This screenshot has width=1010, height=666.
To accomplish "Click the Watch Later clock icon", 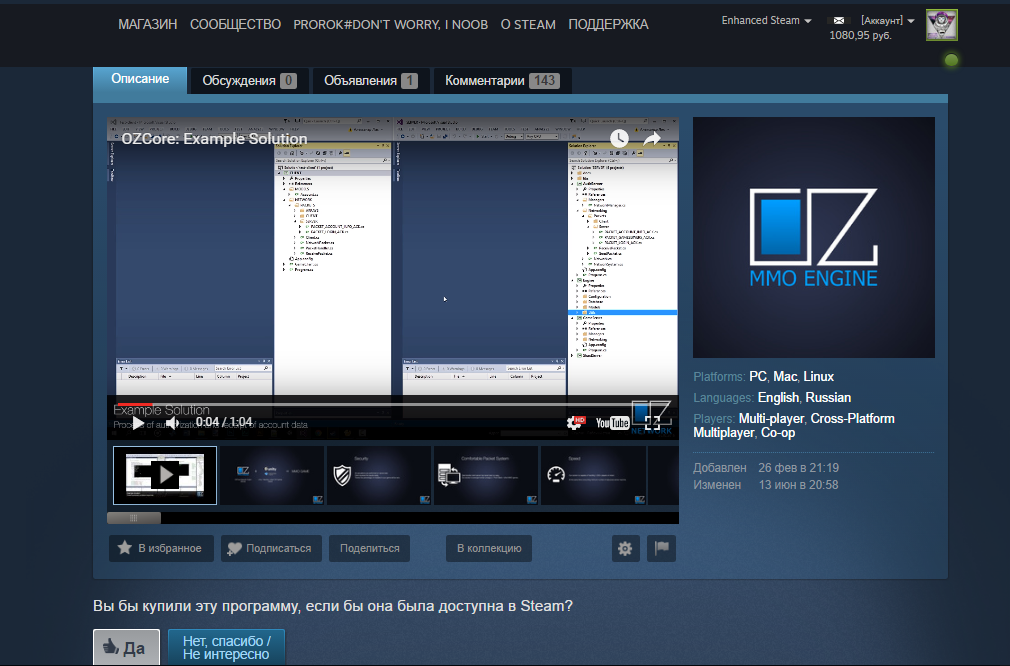I will 618,138.
